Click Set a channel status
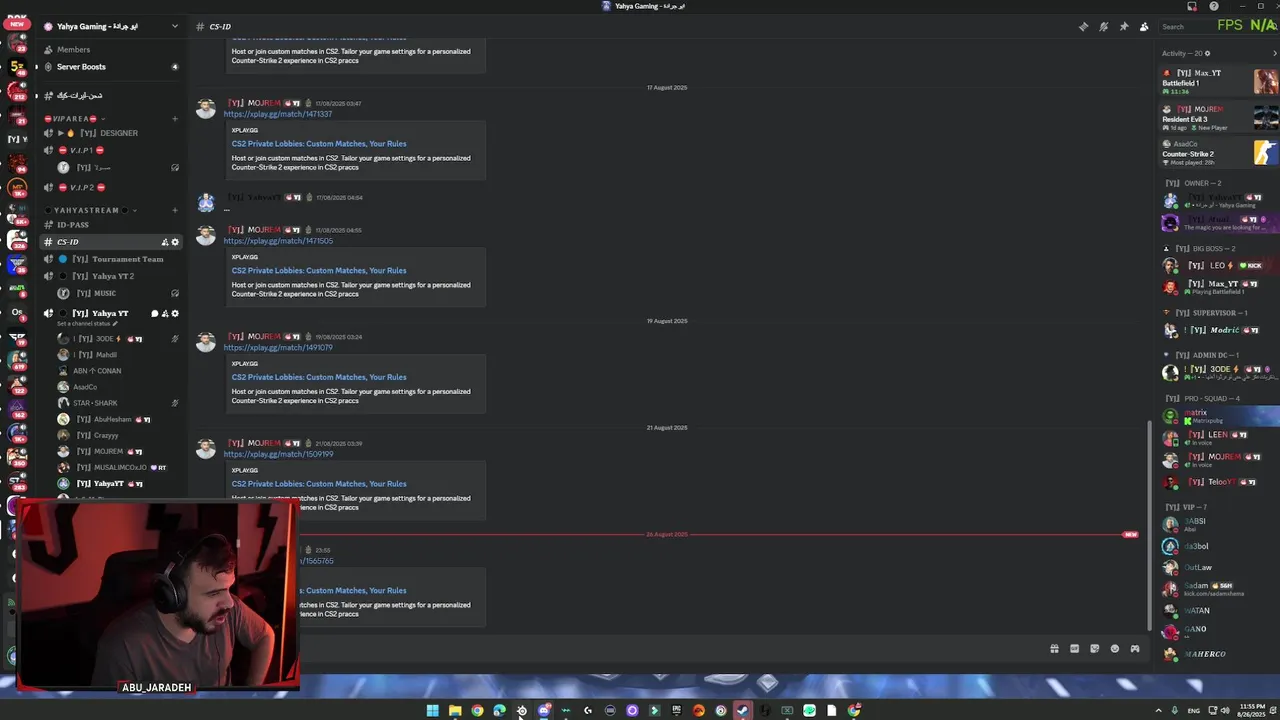The height and width of the screenshot is (720, 1280). coord(87,324)
